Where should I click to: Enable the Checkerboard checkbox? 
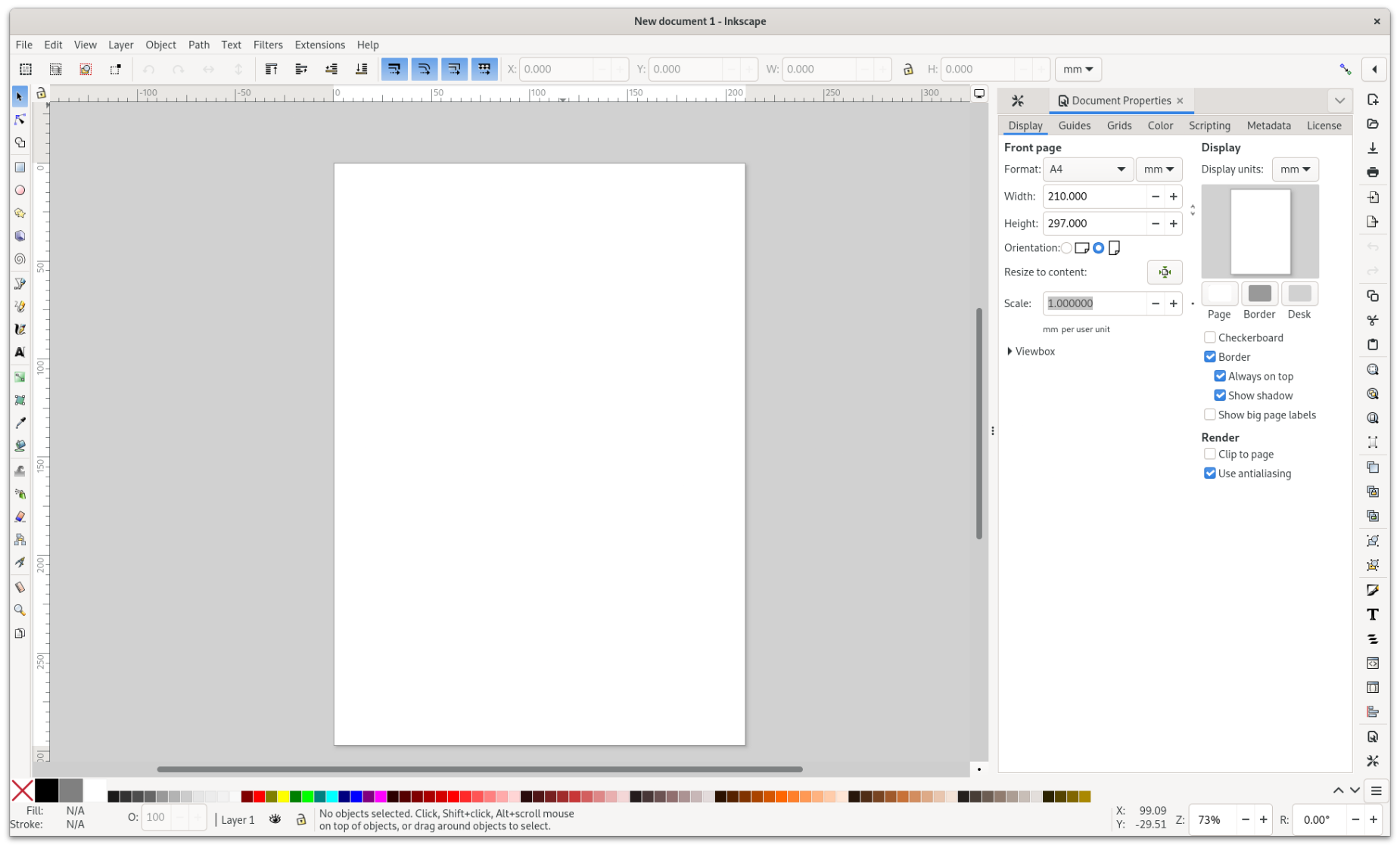[x=1210, y=337]
